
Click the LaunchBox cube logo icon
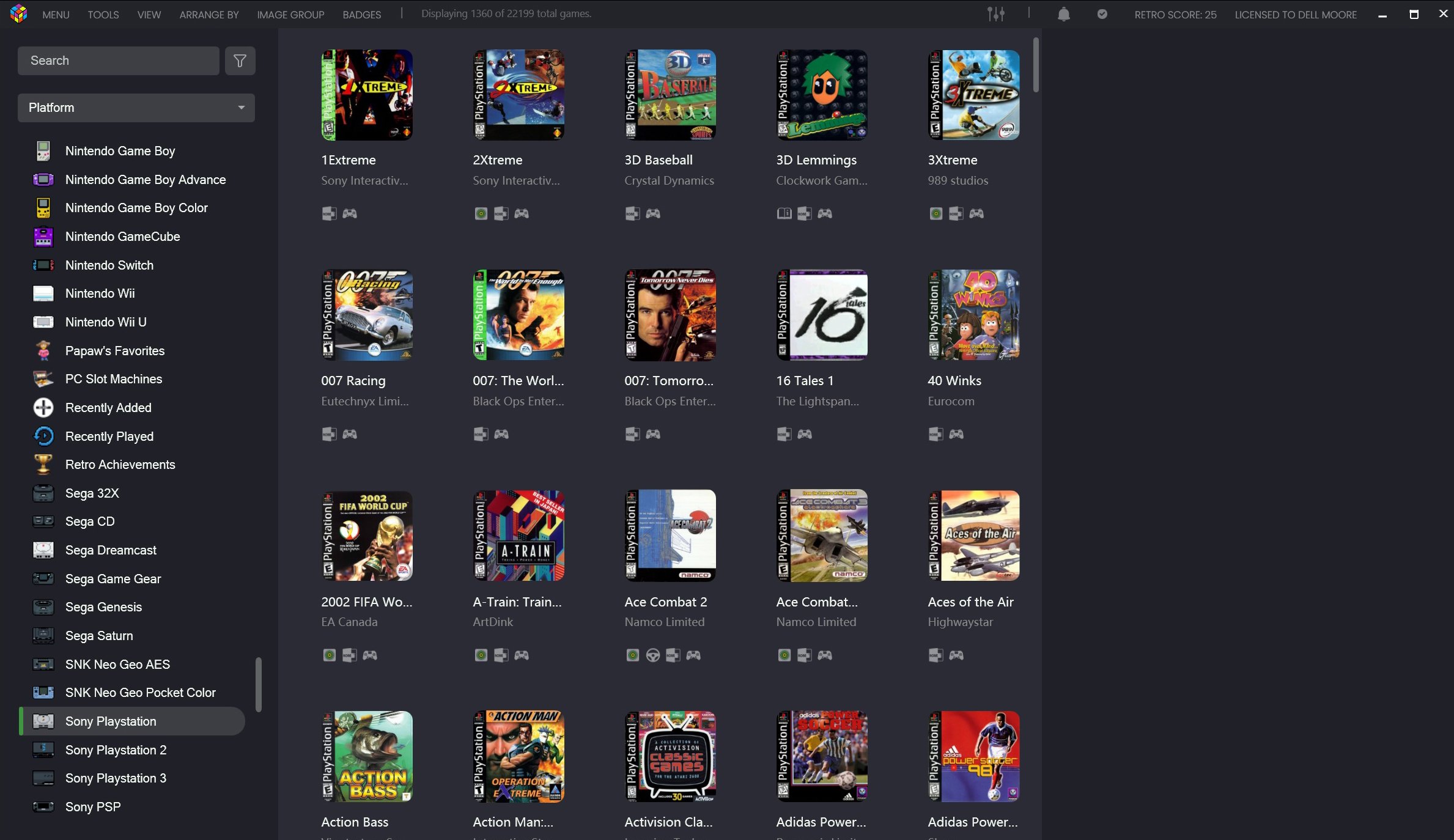click(18, 13)
